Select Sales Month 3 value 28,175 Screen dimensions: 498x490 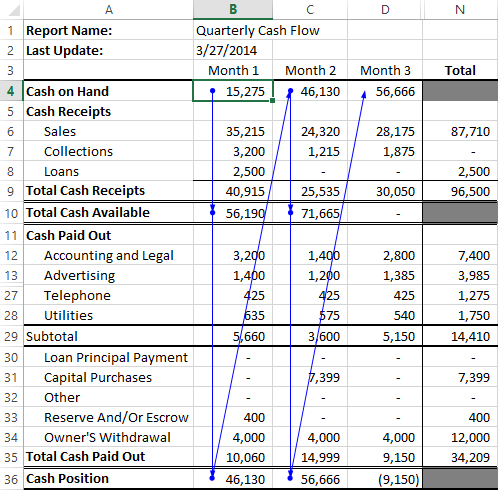point(385,131)
